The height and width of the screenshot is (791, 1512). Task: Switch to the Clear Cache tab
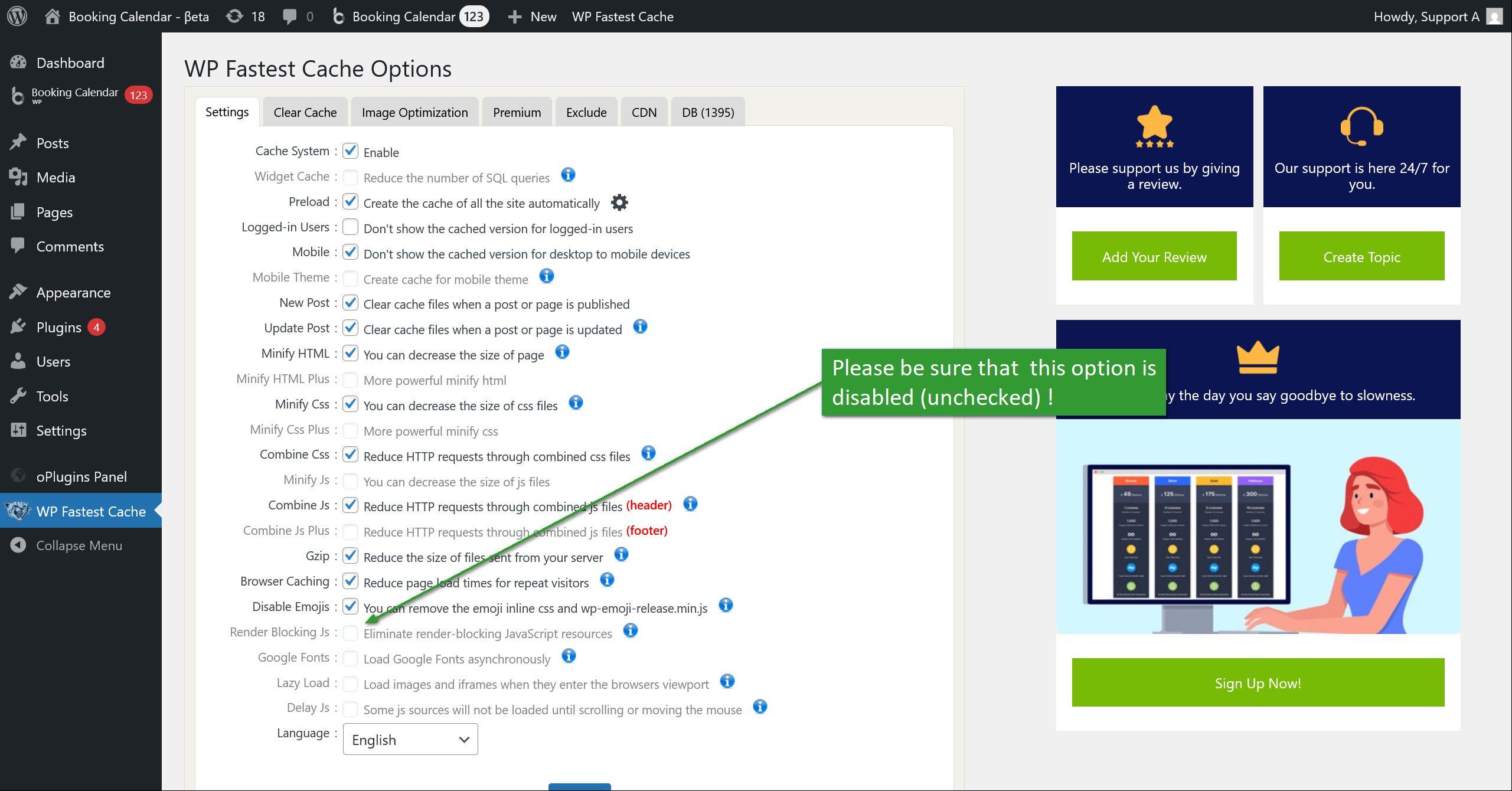point(305,112)
